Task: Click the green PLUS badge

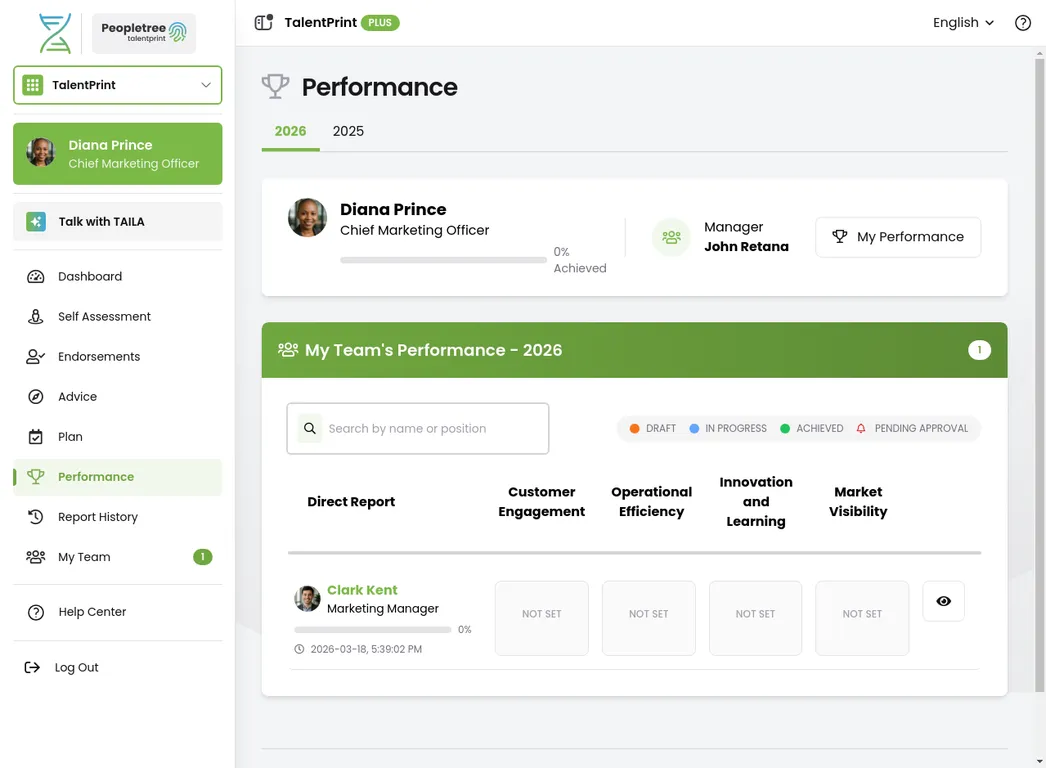Action: pos(380,23)
